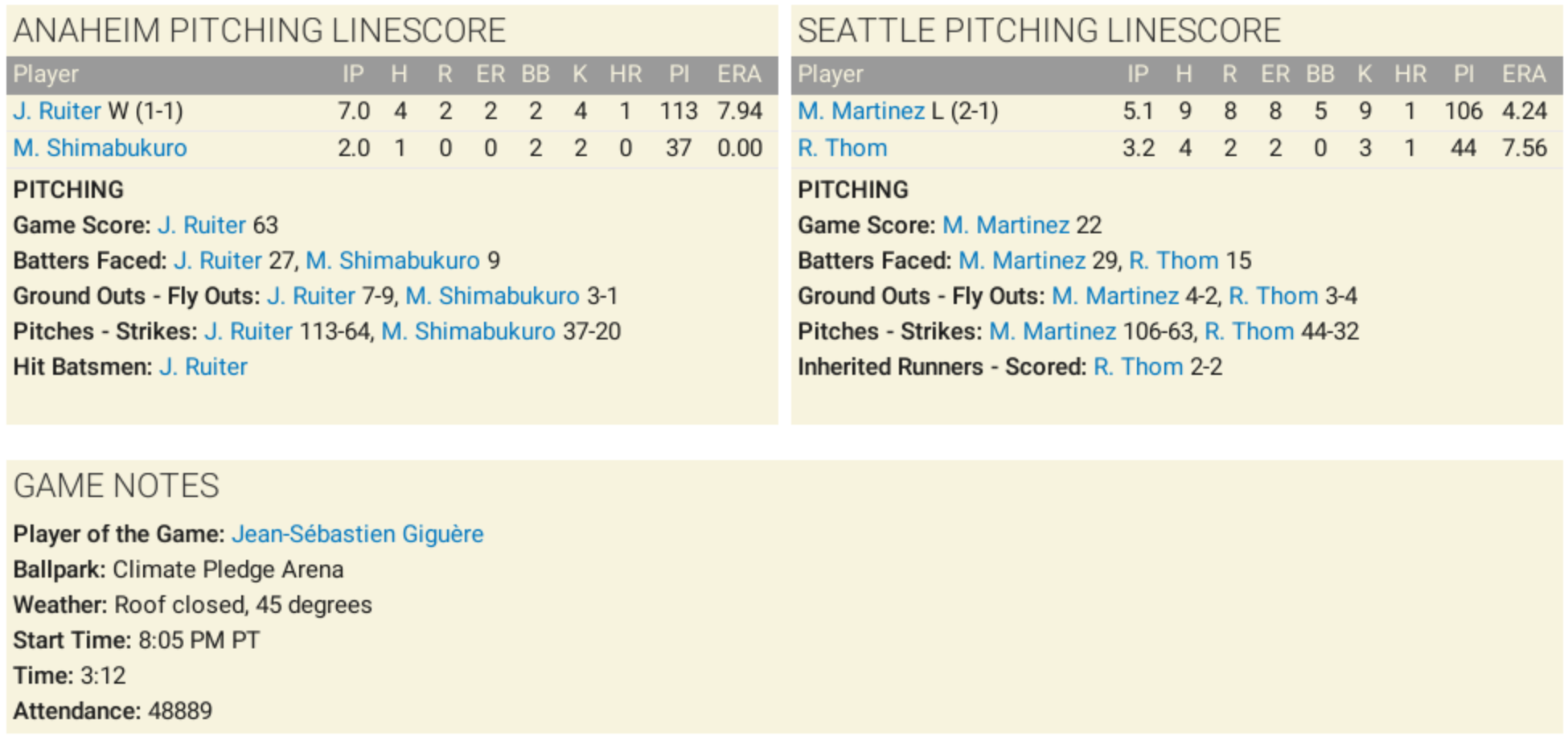This screenshot has height=740, width=1568.
Task: Open M. Martinez link in Seattle linescore row
Action: click(x=861, y=111)
